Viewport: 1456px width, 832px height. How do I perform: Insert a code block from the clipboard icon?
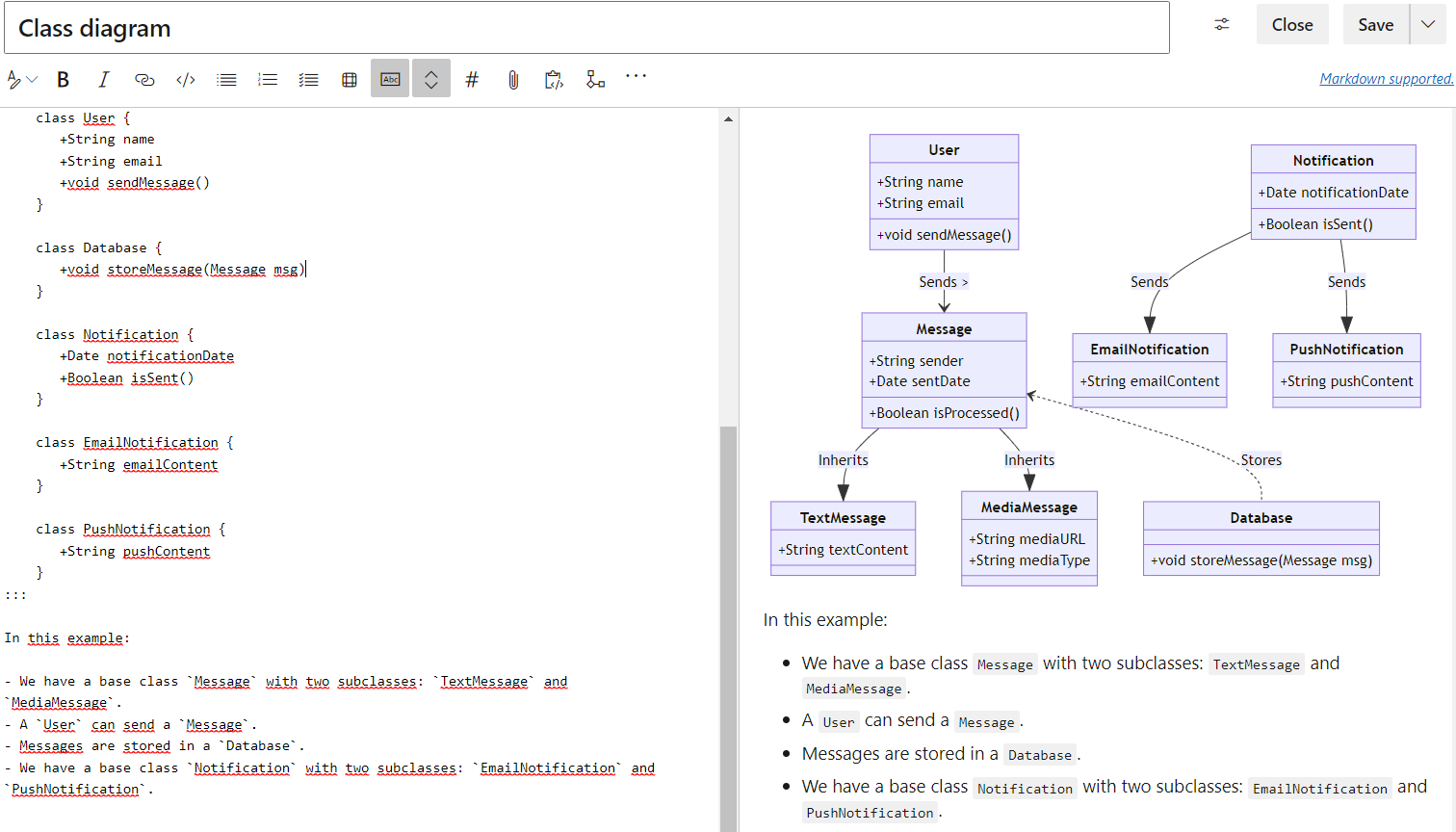tap(554, 78)
